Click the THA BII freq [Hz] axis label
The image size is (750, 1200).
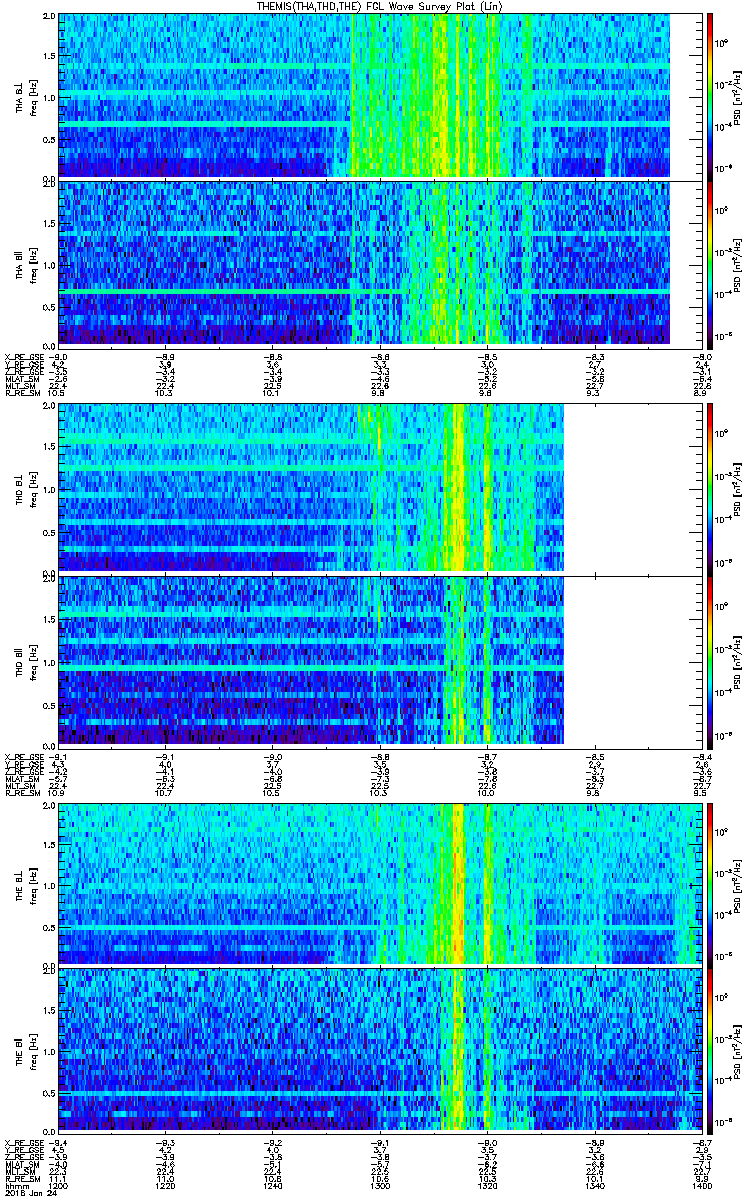click(x=33, y=264)
